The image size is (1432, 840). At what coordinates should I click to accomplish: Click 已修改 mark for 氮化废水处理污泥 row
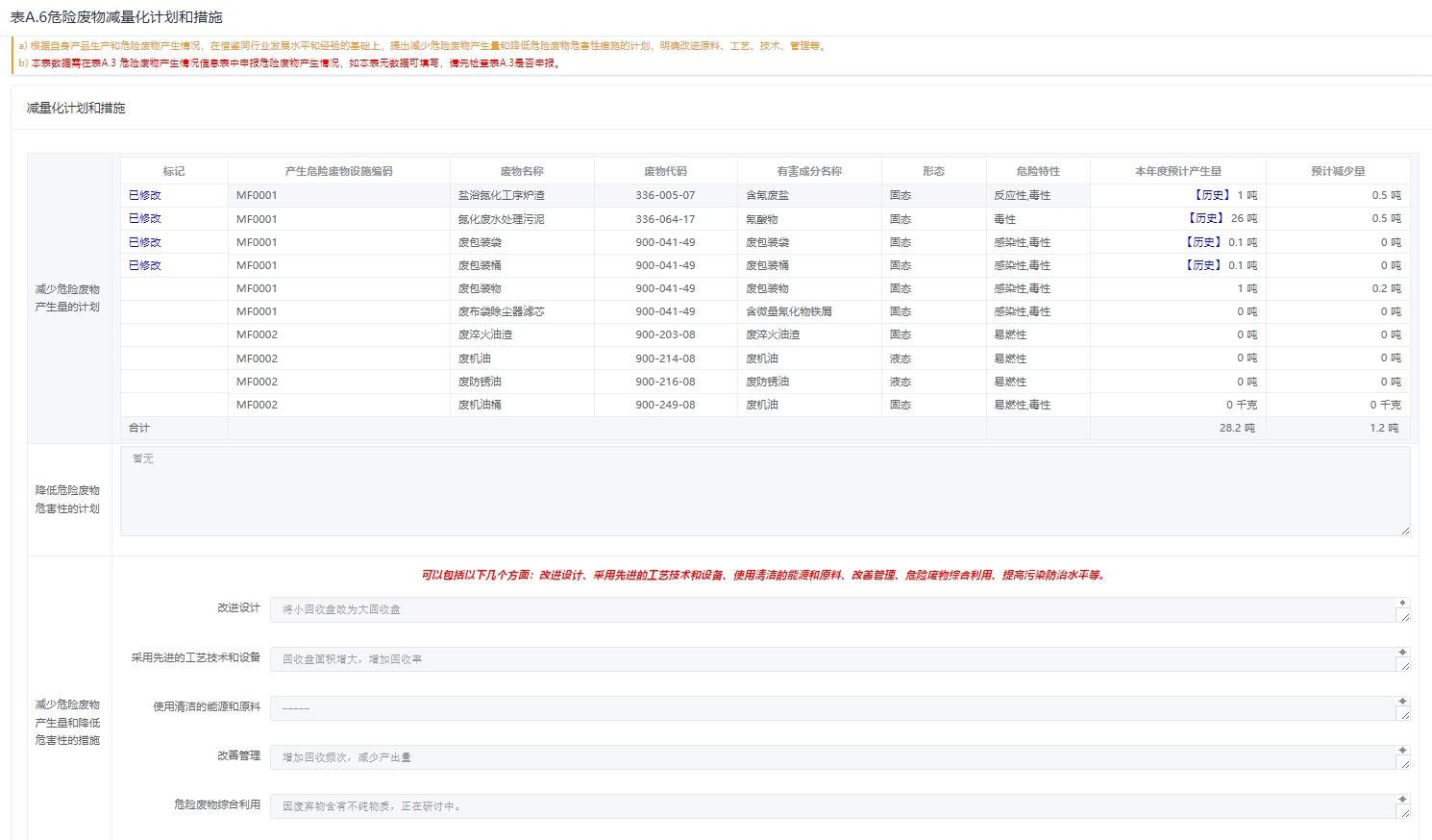coord(145,218)
